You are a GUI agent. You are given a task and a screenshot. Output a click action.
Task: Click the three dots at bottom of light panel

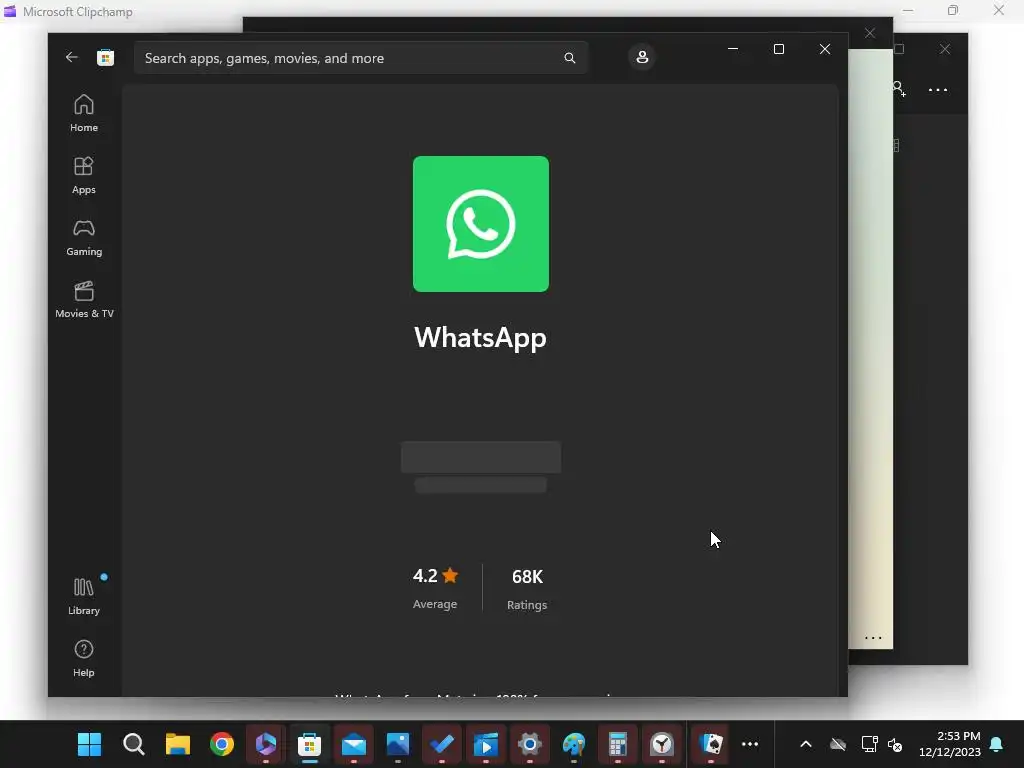[873, 637]
